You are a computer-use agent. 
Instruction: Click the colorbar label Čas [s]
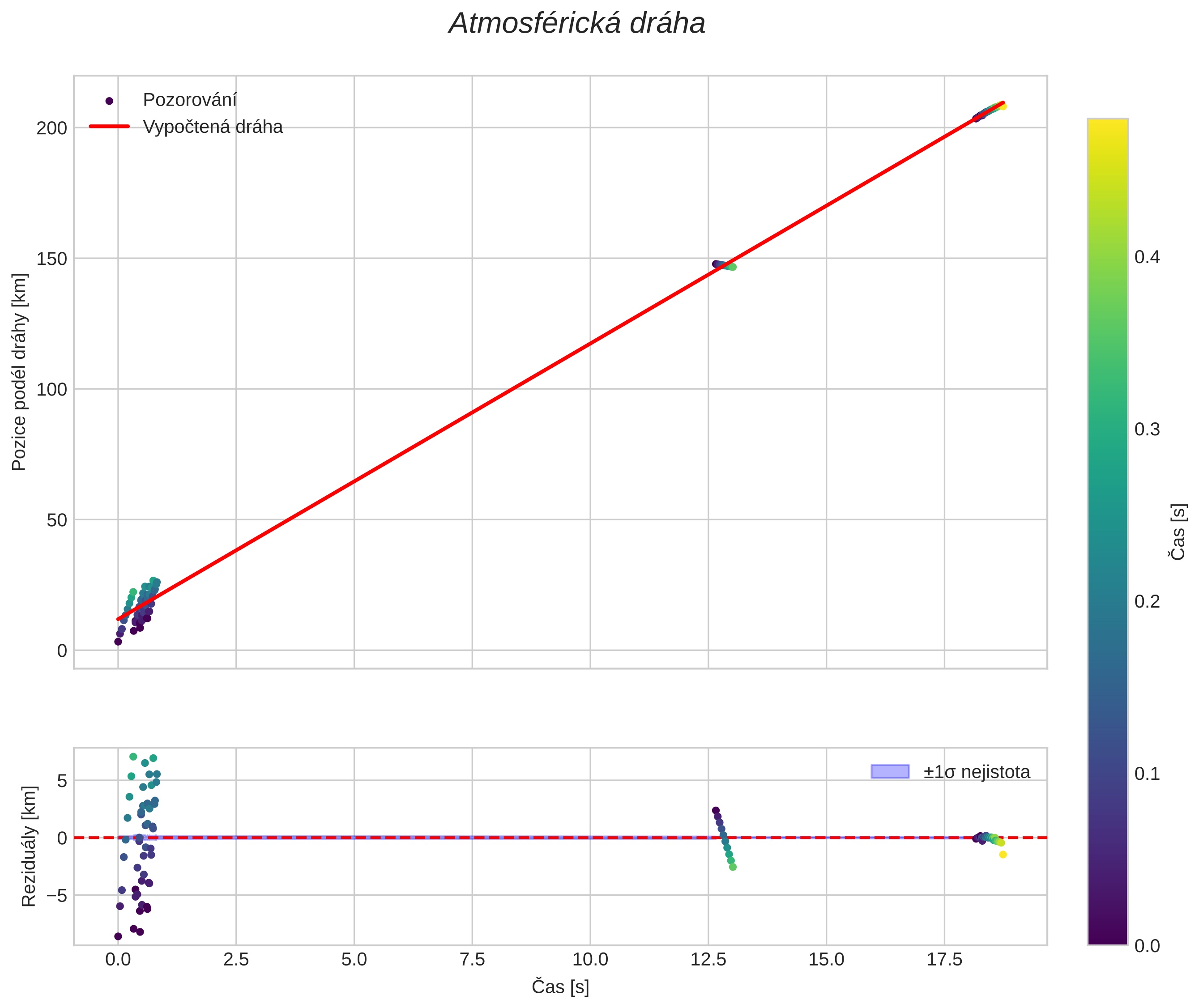[x=1178, y=532]
